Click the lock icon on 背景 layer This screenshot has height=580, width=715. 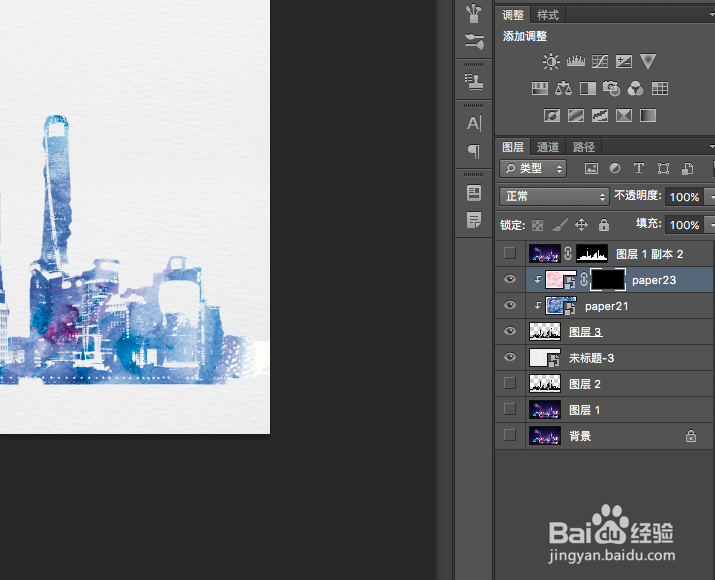click(691, 436)
